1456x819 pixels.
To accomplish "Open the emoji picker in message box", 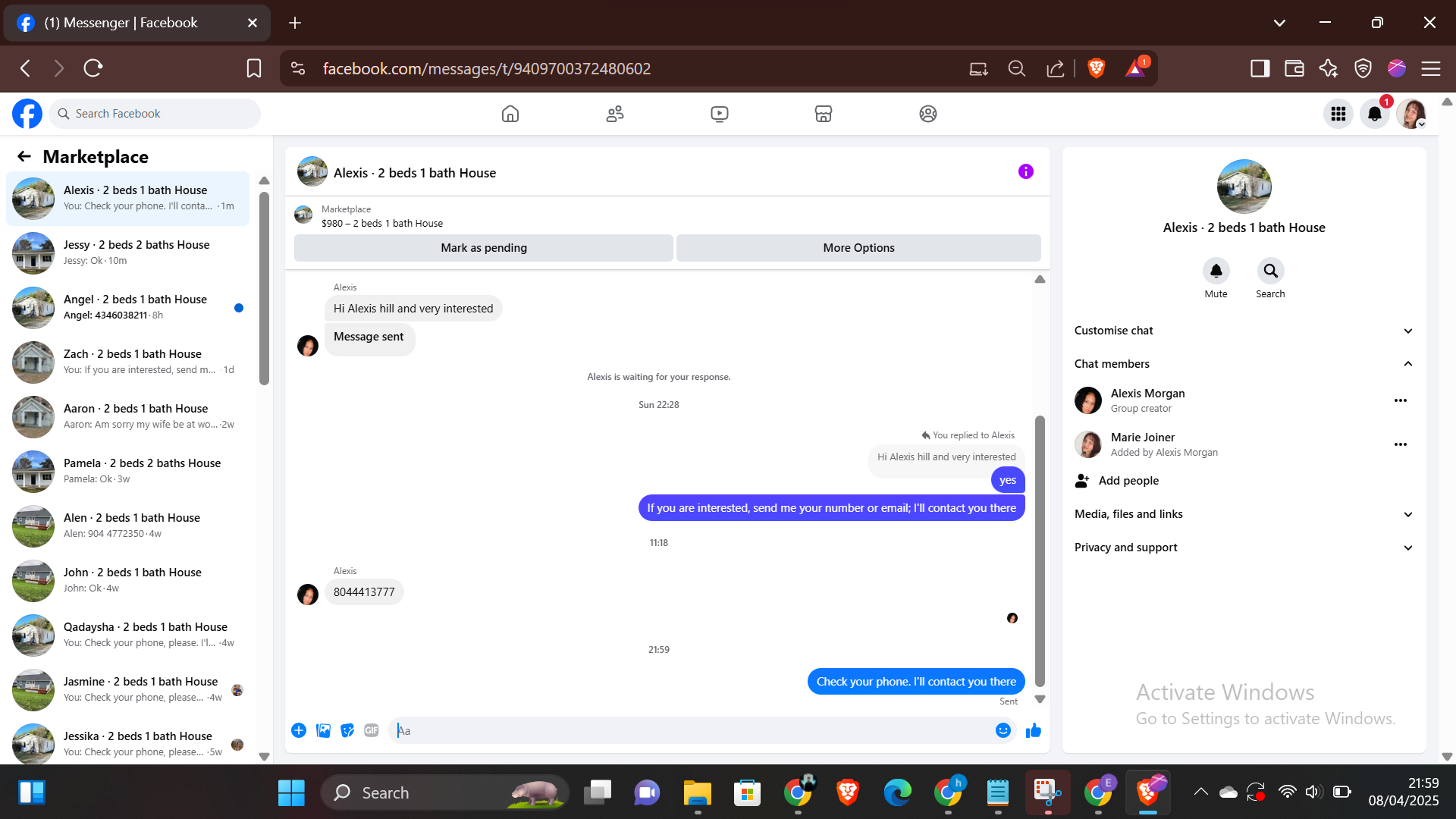I will click(1003, 730).
